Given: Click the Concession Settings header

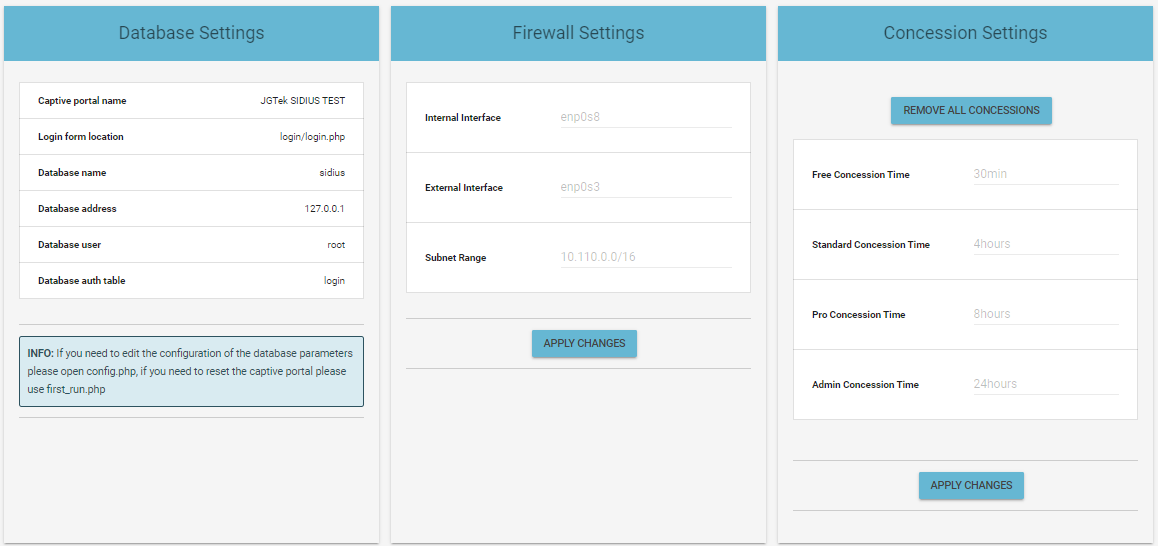Looking at the screenshot, I should 965,33.
